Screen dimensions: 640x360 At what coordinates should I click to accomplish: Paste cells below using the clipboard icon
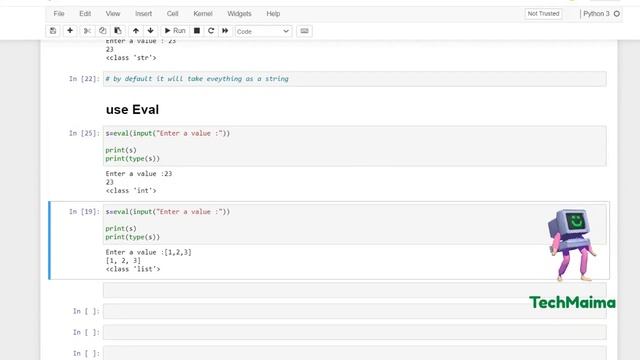click(118, 31)
